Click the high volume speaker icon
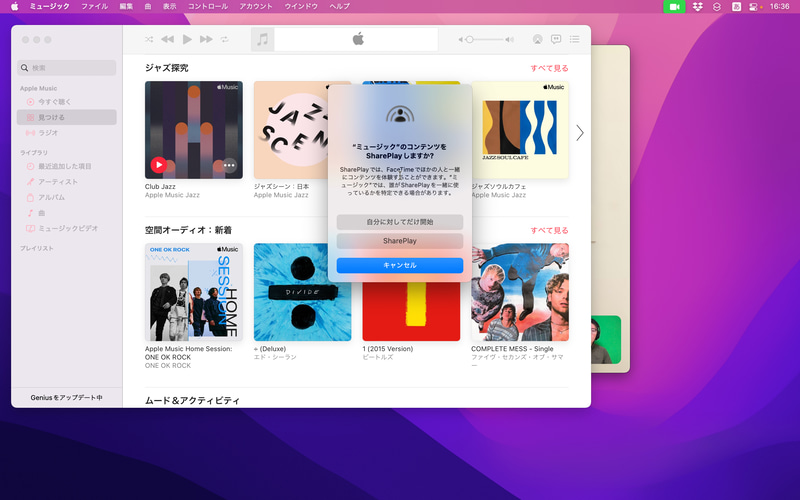 509,39
